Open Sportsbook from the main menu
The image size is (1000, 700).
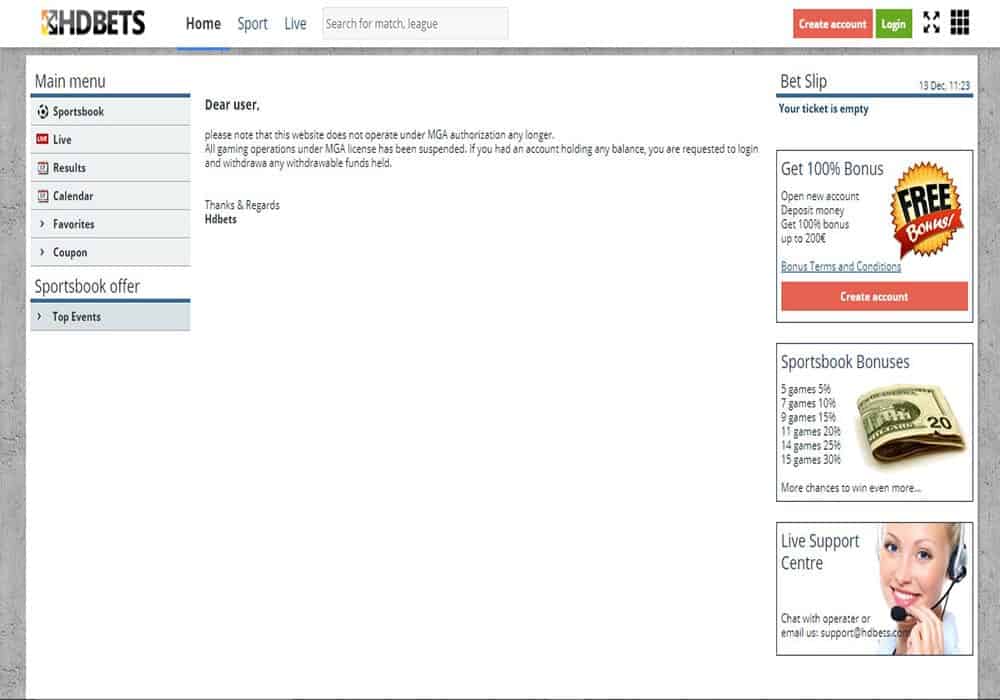click(x=110, y=112)
